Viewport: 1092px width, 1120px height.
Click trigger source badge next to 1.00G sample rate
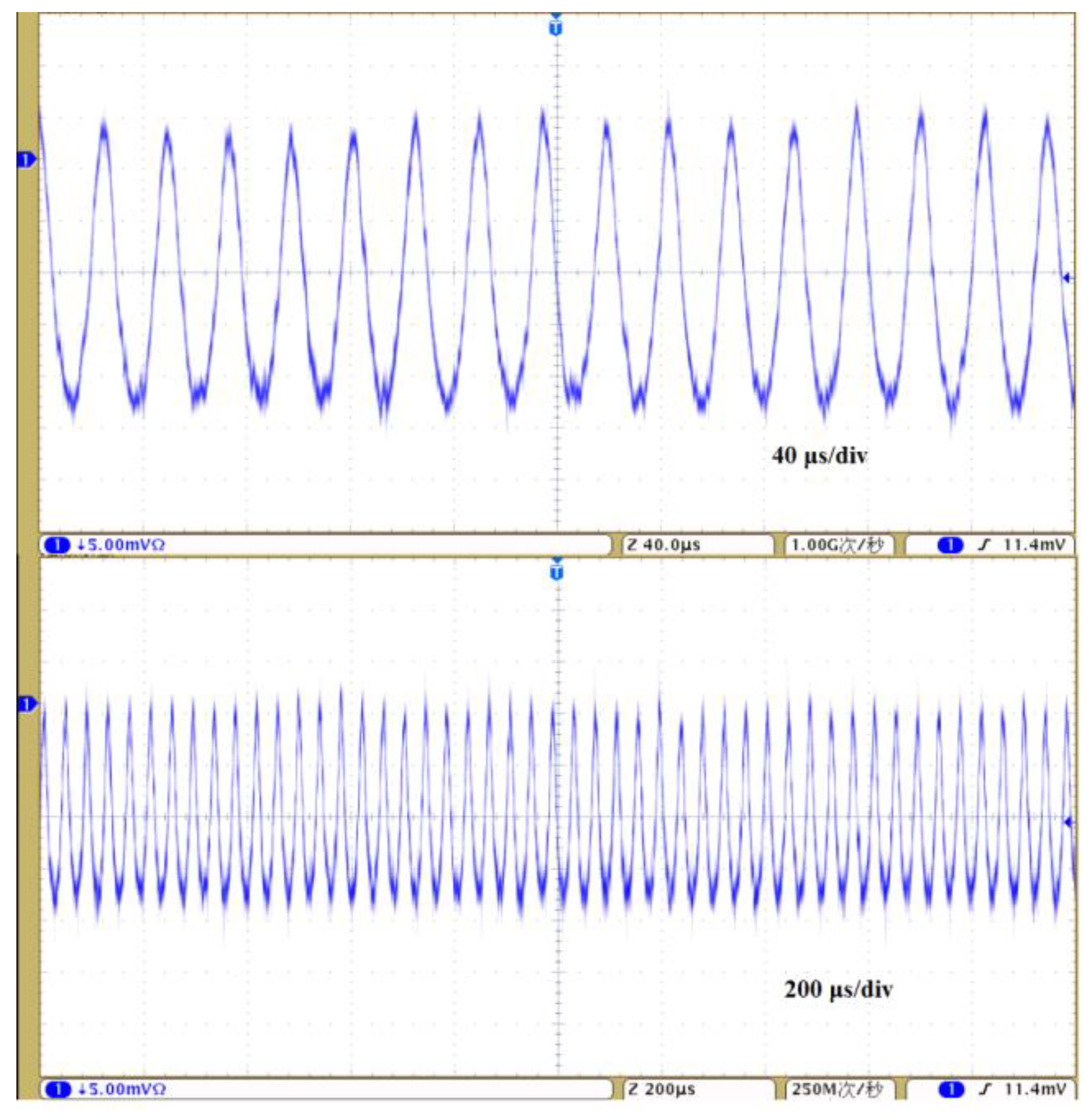[x=950, y=545]
